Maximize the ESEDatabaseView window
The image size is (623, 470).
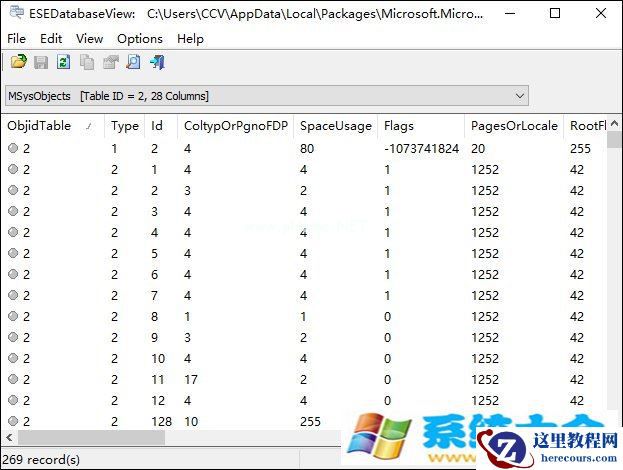point(555,14)
